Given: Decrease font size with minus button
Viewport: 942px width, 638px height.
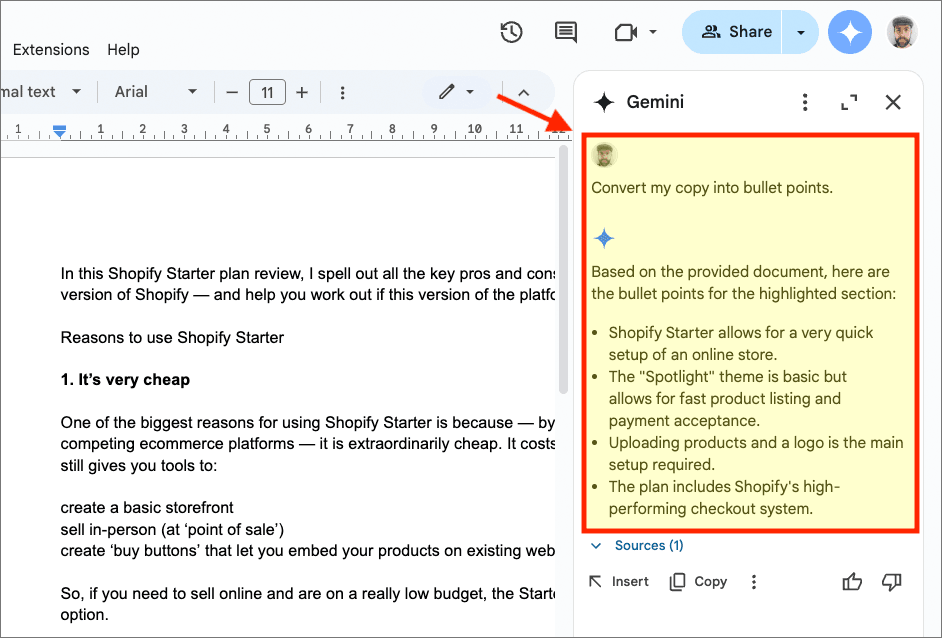Looking at the screenshot, I should click(232, 93).
